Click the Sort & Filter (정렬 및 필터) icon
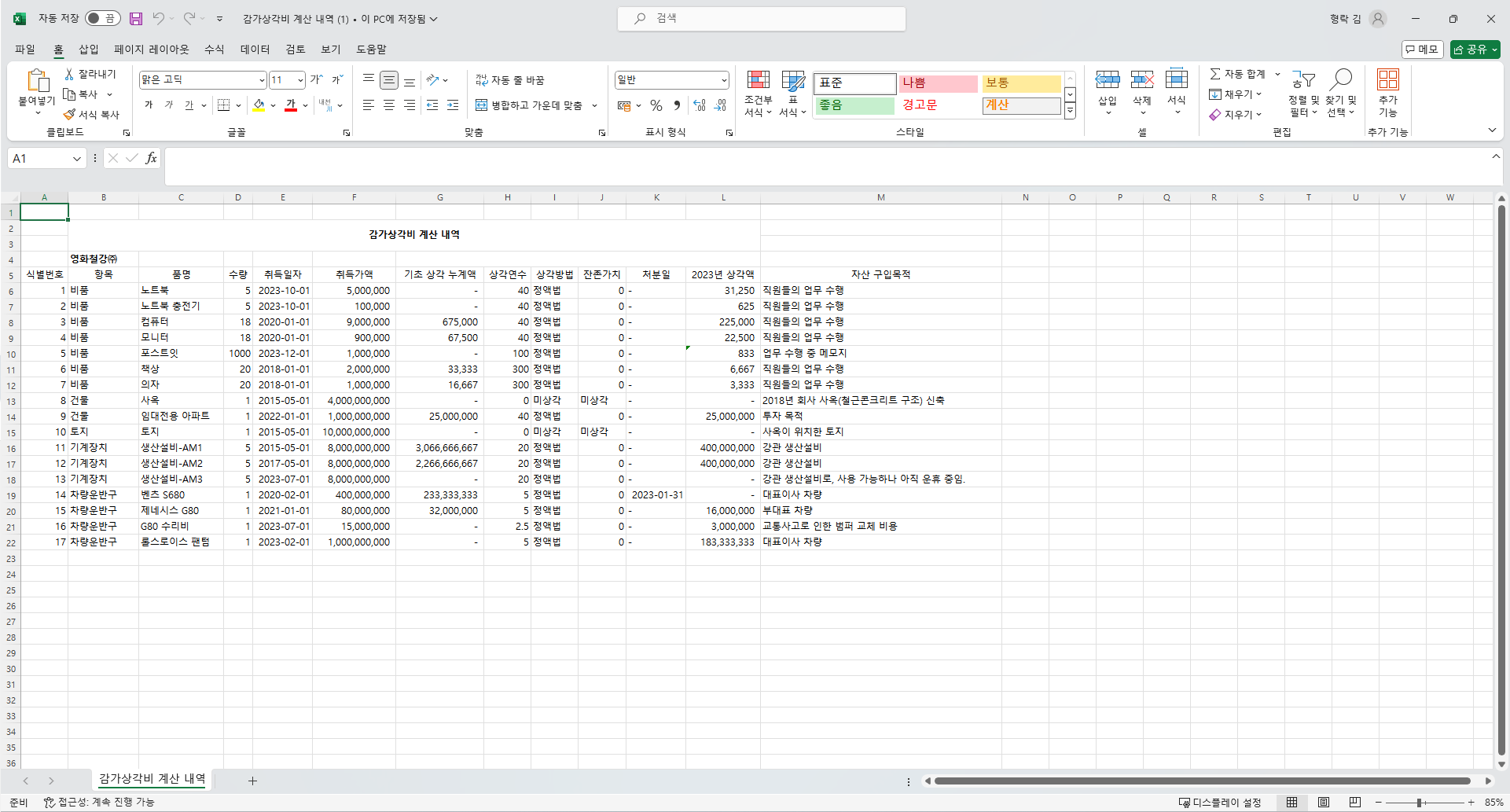Viewport: 1510px width, 812px height. (x=1302, y=80)
